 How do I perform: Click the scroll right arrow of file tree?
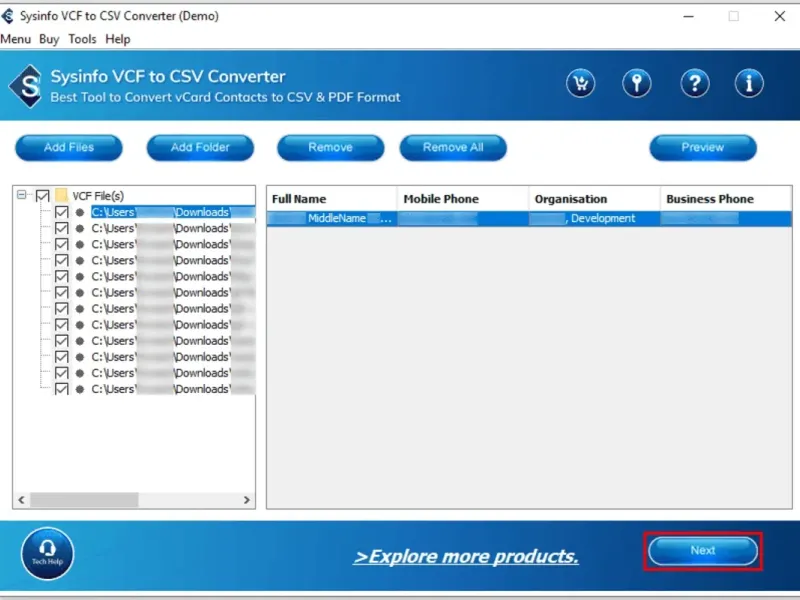pos(247,499)
